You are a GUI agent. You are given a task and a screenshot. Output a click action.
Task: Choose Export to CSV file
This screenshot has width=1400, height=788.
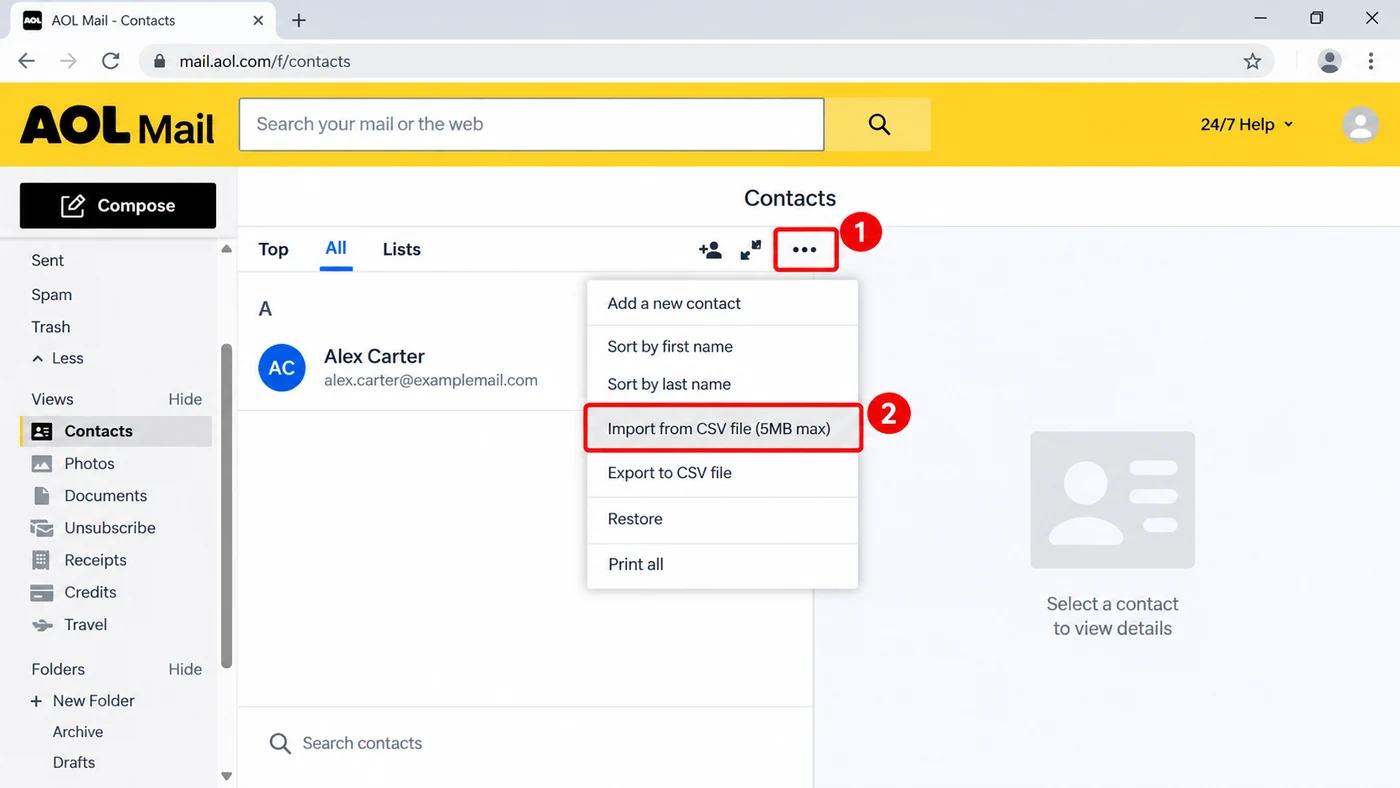pos(722,473)
